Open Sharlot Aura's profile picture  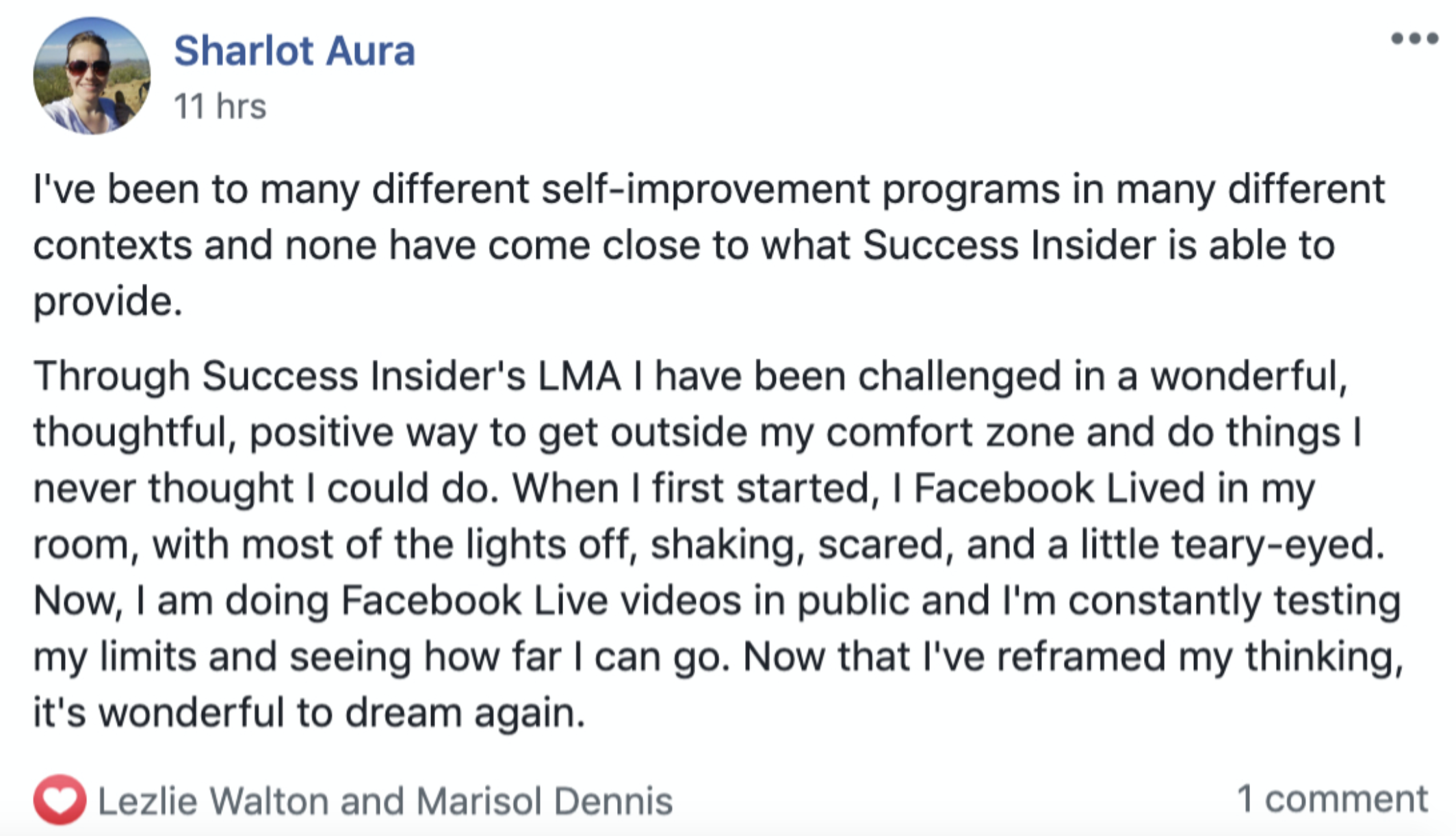(x=92, y=76)
